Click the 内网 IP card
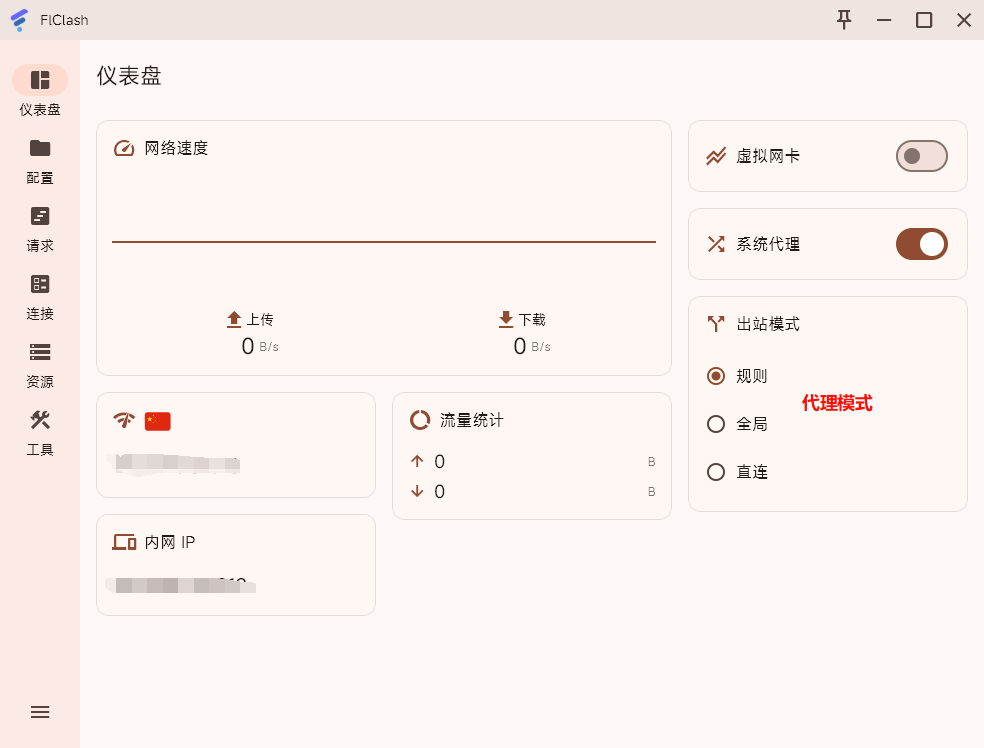This screenshot has width=984, height=748. [x=235, y=564]
